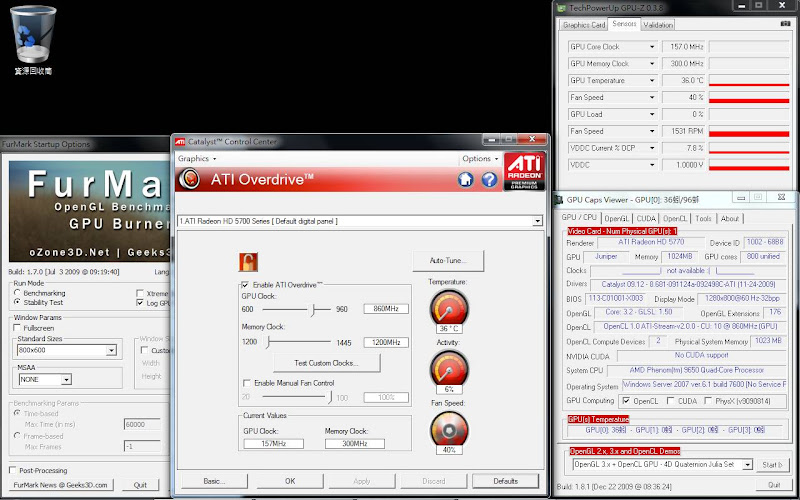Image resolution: width=800 pixels, height=500 pixels.
Task: Enable ATI Overdrive checkbox
Action: [x=245, y=285]
